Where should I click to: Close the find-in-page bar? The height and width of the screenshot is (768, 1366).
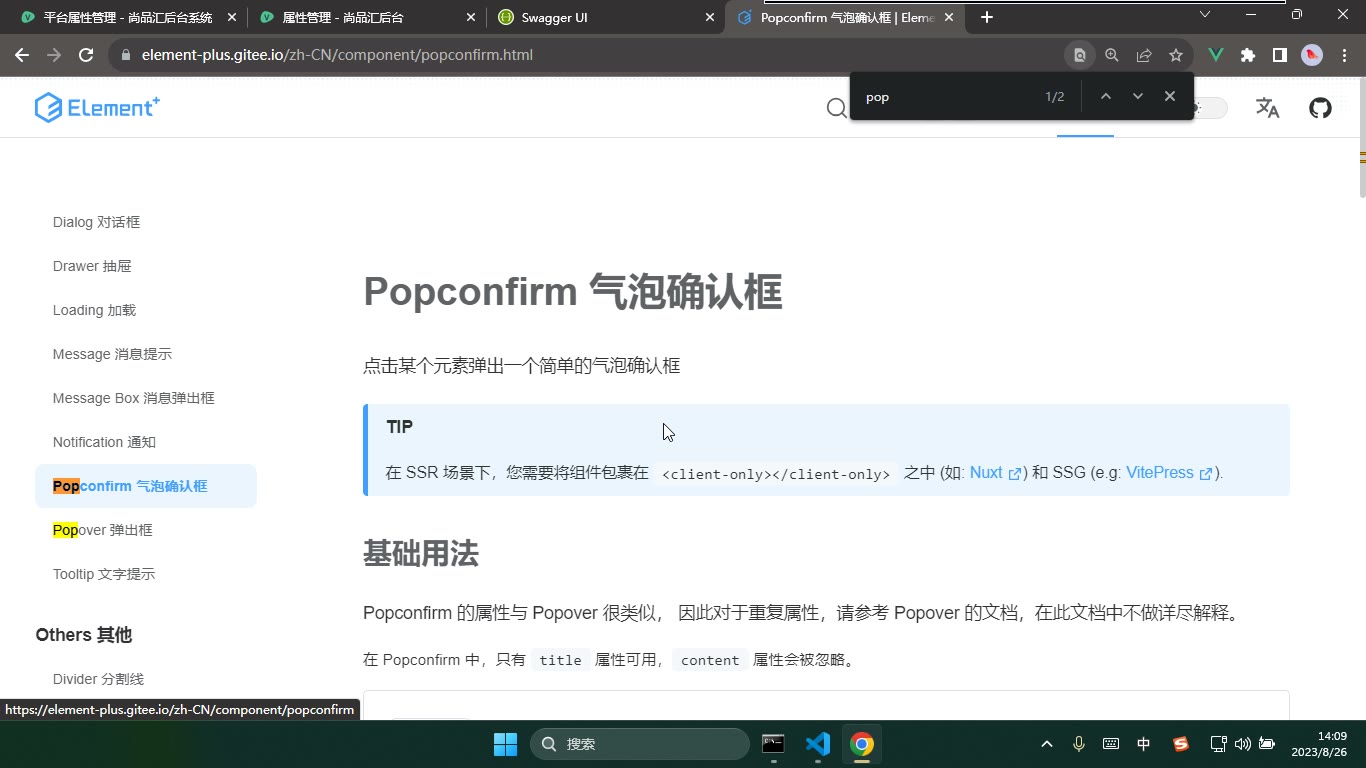(1169, 96)
